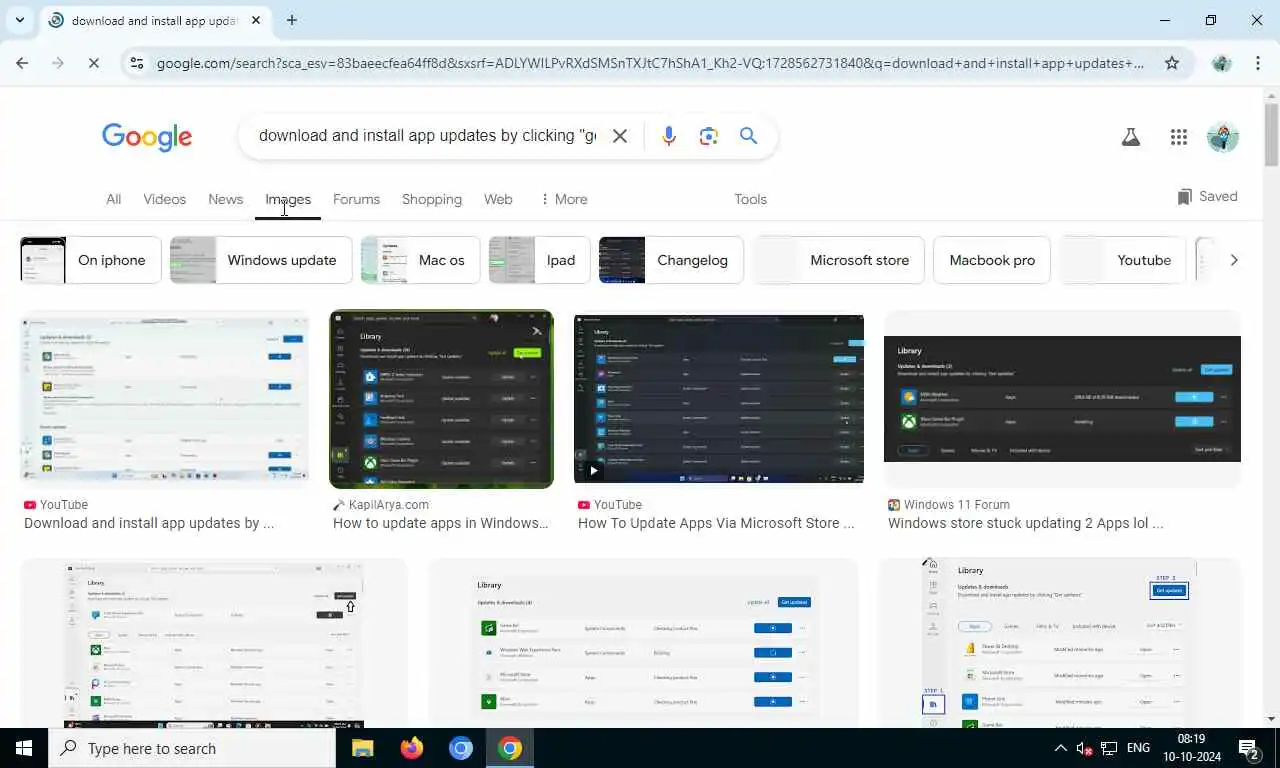Stop loading the page

[x=93, y=63]
